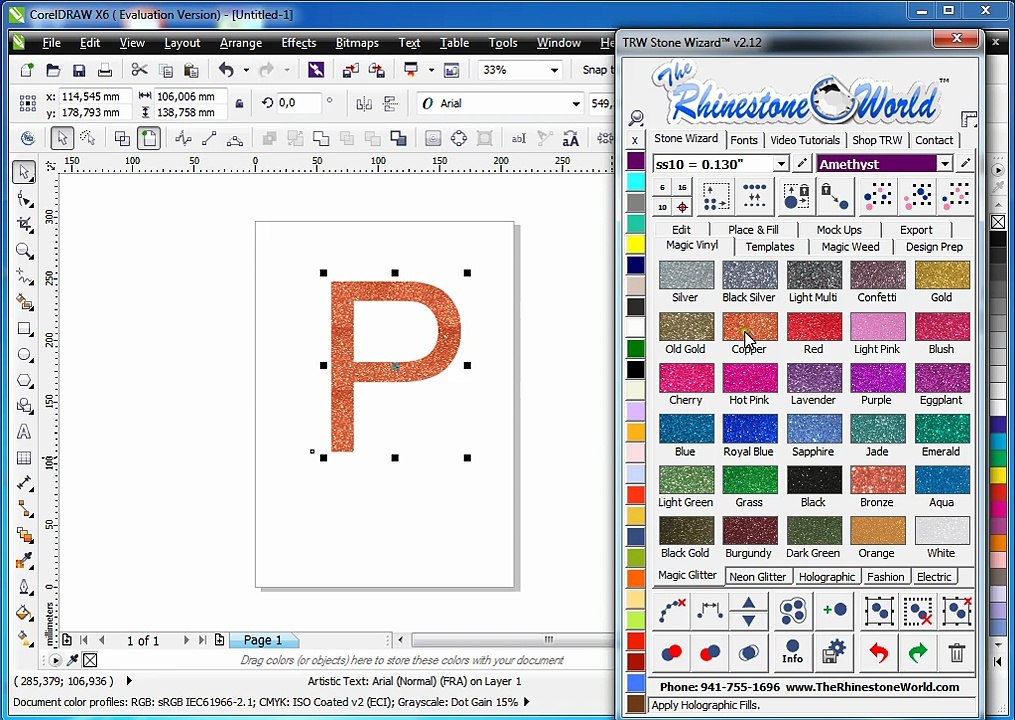Screen dimensions: 1015x720
Task: Click the green redo arrow in Stone Wizard
Action: 918,652
